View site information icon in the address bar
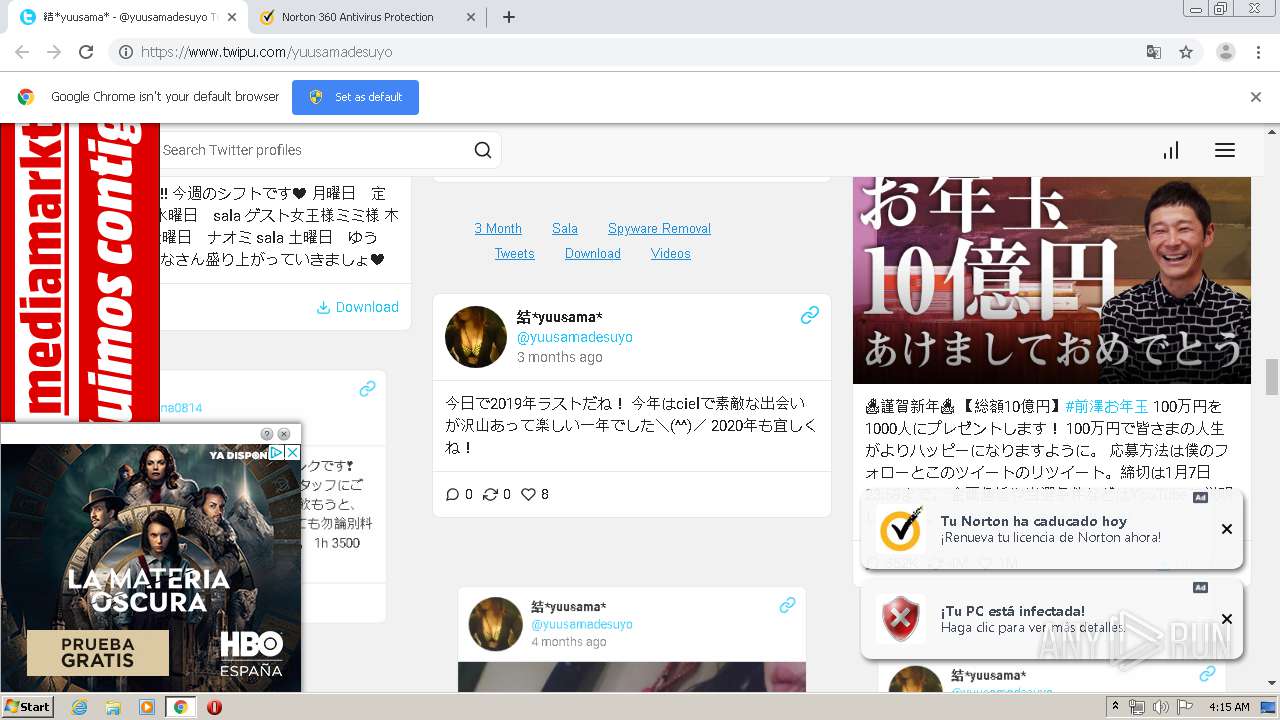 click(126, 52)
